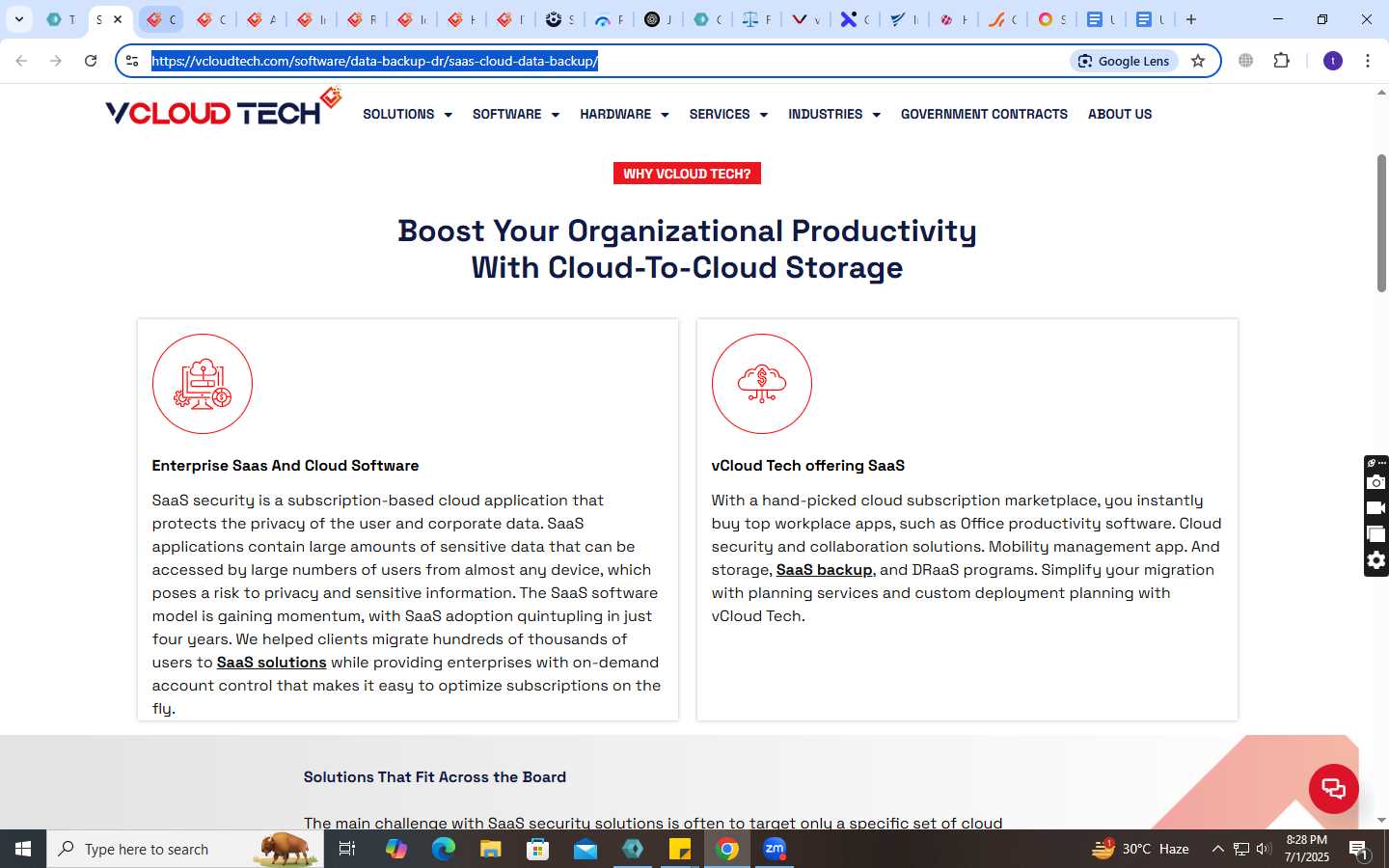Open Task View on taskbar
This screenshot has height=868, width=1389.
347,849
